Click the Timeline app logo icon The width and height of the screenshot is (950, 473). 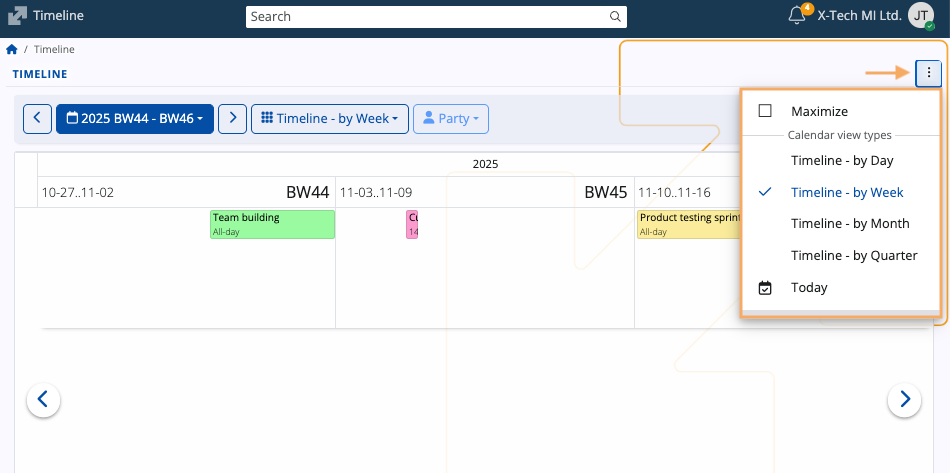[17, 16]
